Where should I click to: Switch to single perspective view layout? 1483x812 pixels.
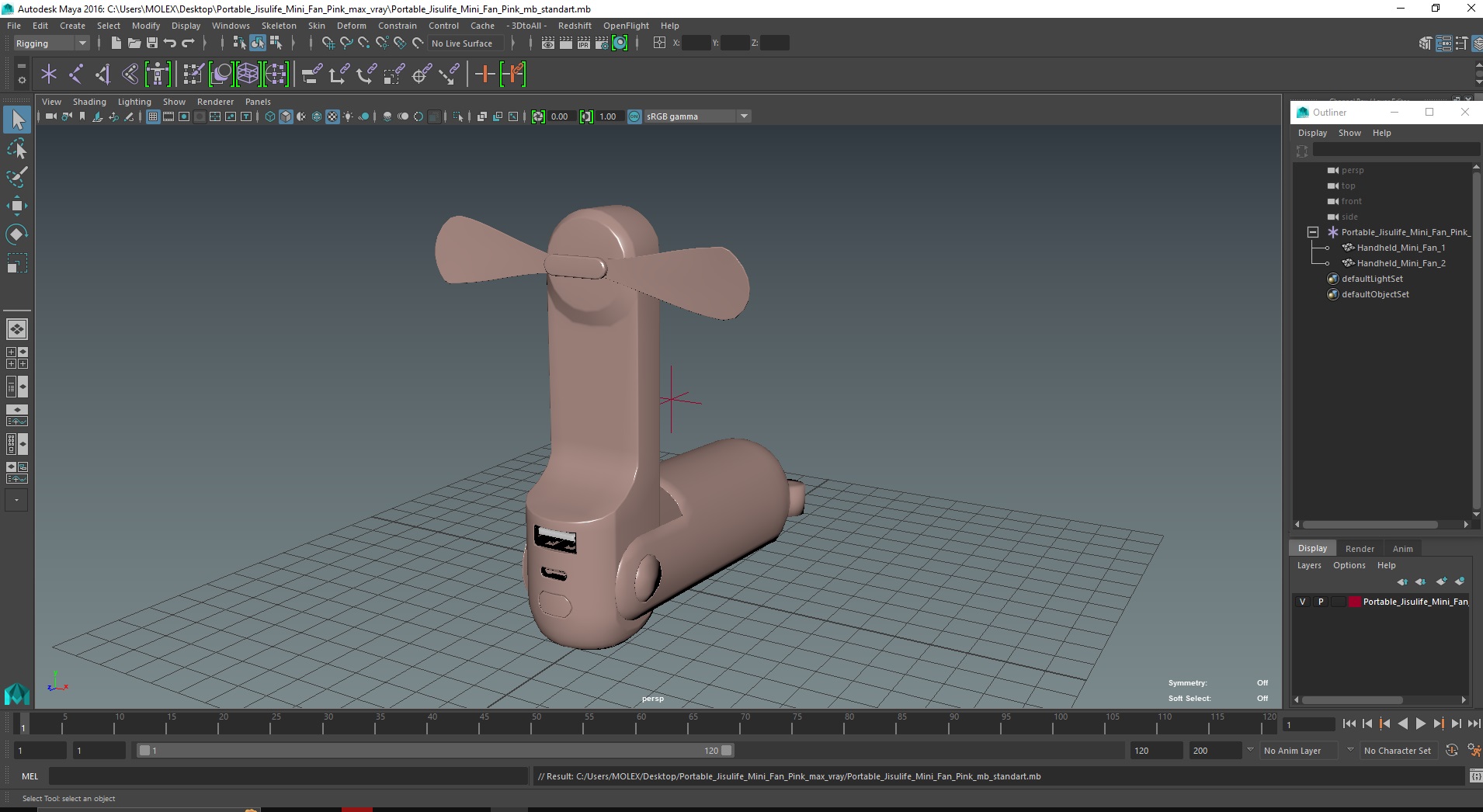17,329
